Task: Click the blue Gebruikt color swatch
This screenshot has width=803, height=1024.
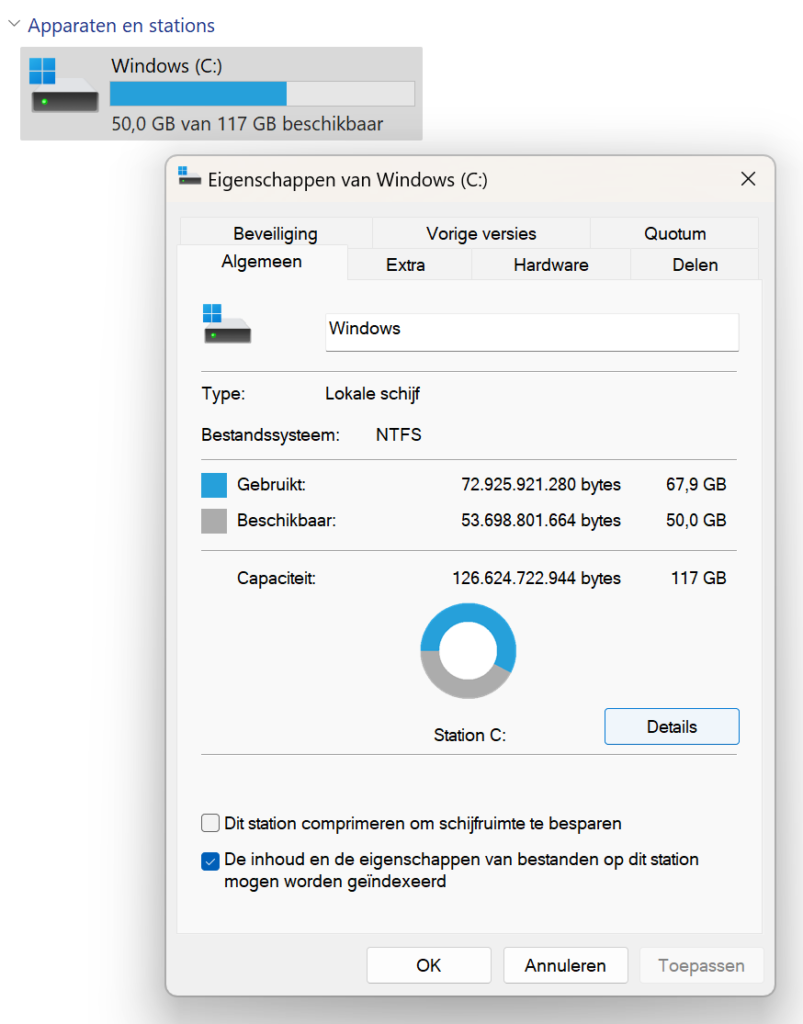Action: 214,485
